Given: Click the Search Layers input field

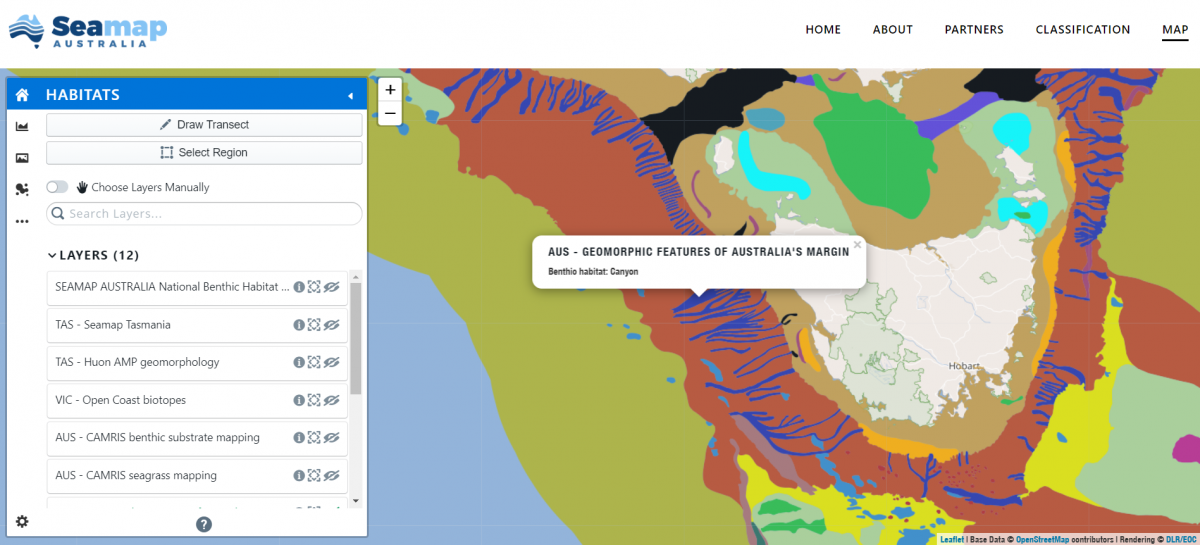Looking at the screenshot, I should tap(204, 214).
